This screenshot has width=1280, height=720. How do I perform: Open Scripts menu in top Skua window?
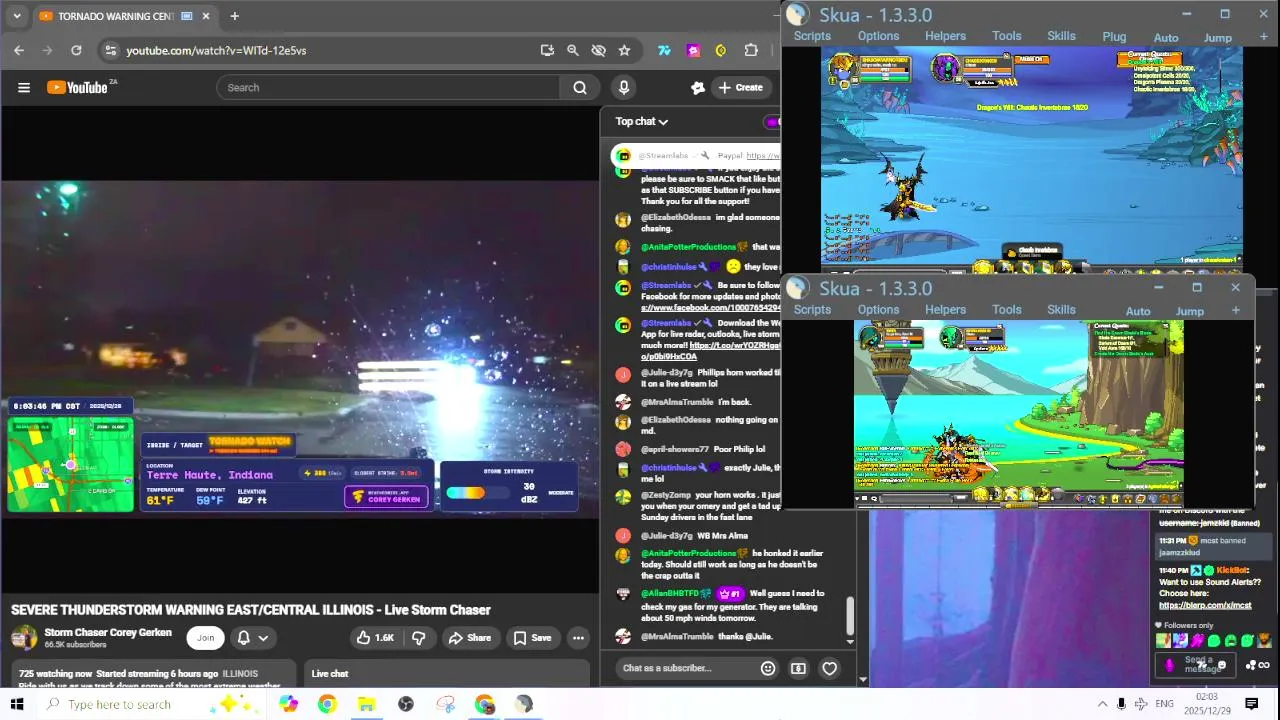[812, 36]
